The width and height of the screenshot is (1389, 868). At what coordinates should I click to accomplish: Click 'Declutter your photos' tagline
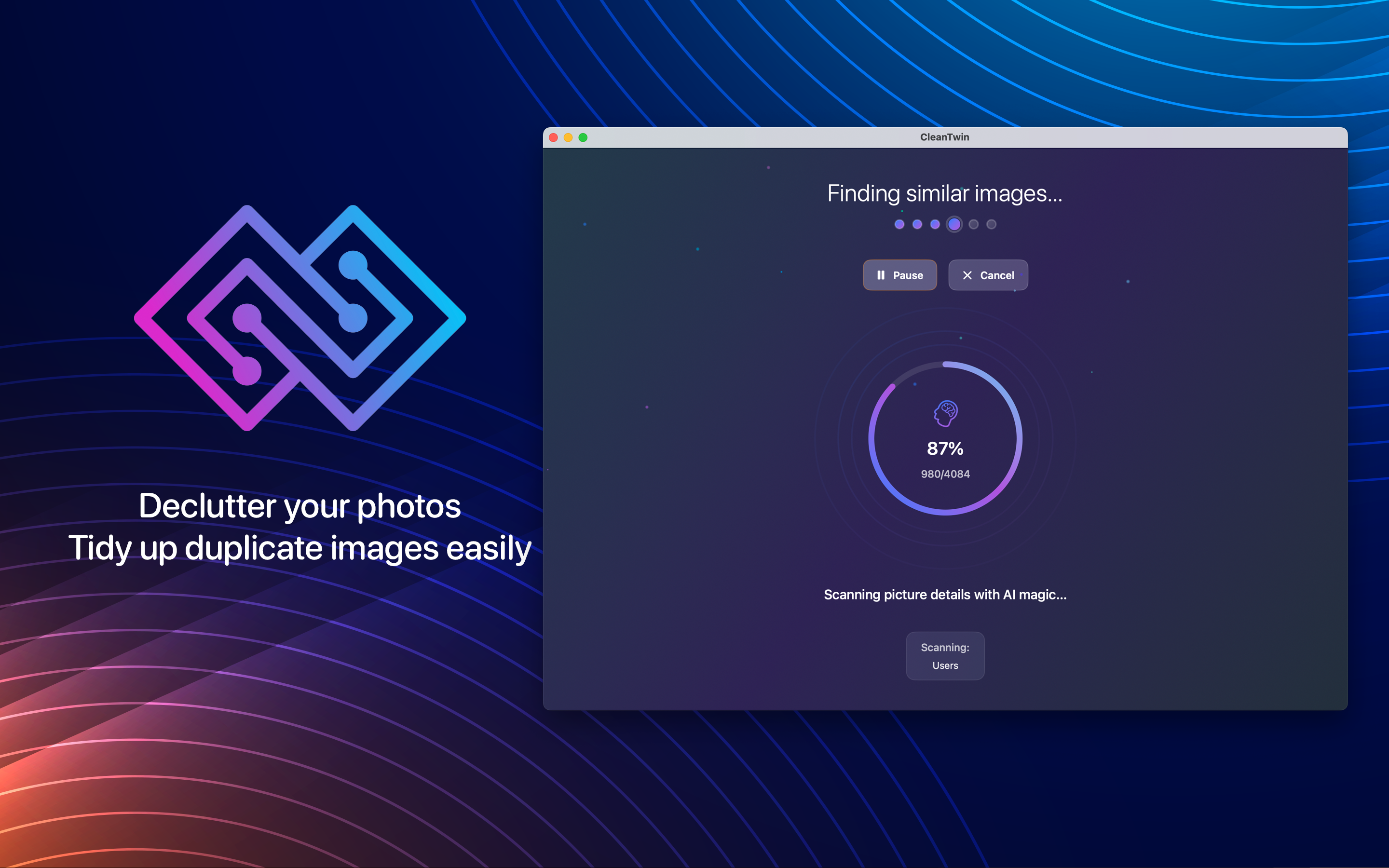point(300,506)
